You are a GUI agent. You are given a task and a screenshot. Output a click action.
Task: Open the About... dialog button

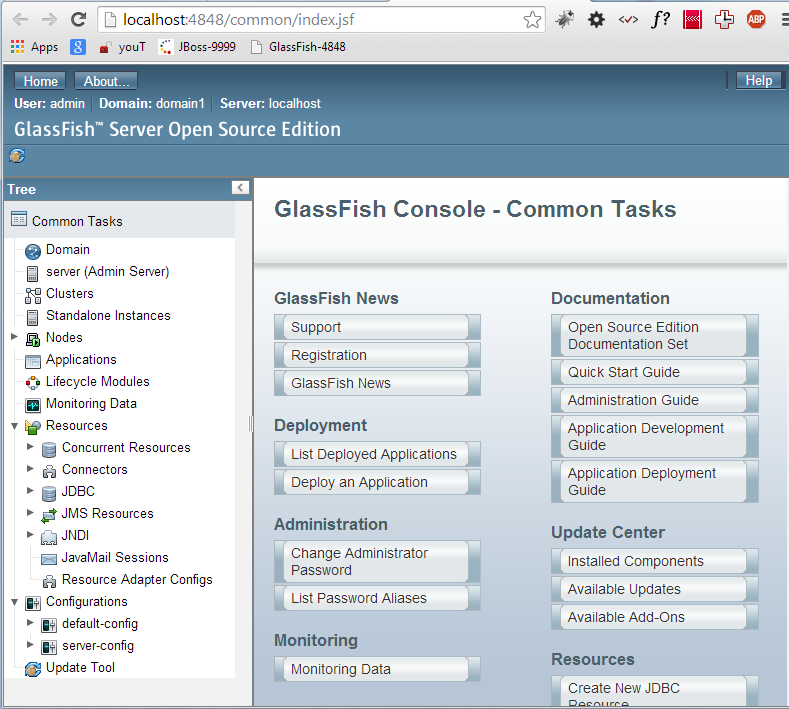click(x=106, y=81)
